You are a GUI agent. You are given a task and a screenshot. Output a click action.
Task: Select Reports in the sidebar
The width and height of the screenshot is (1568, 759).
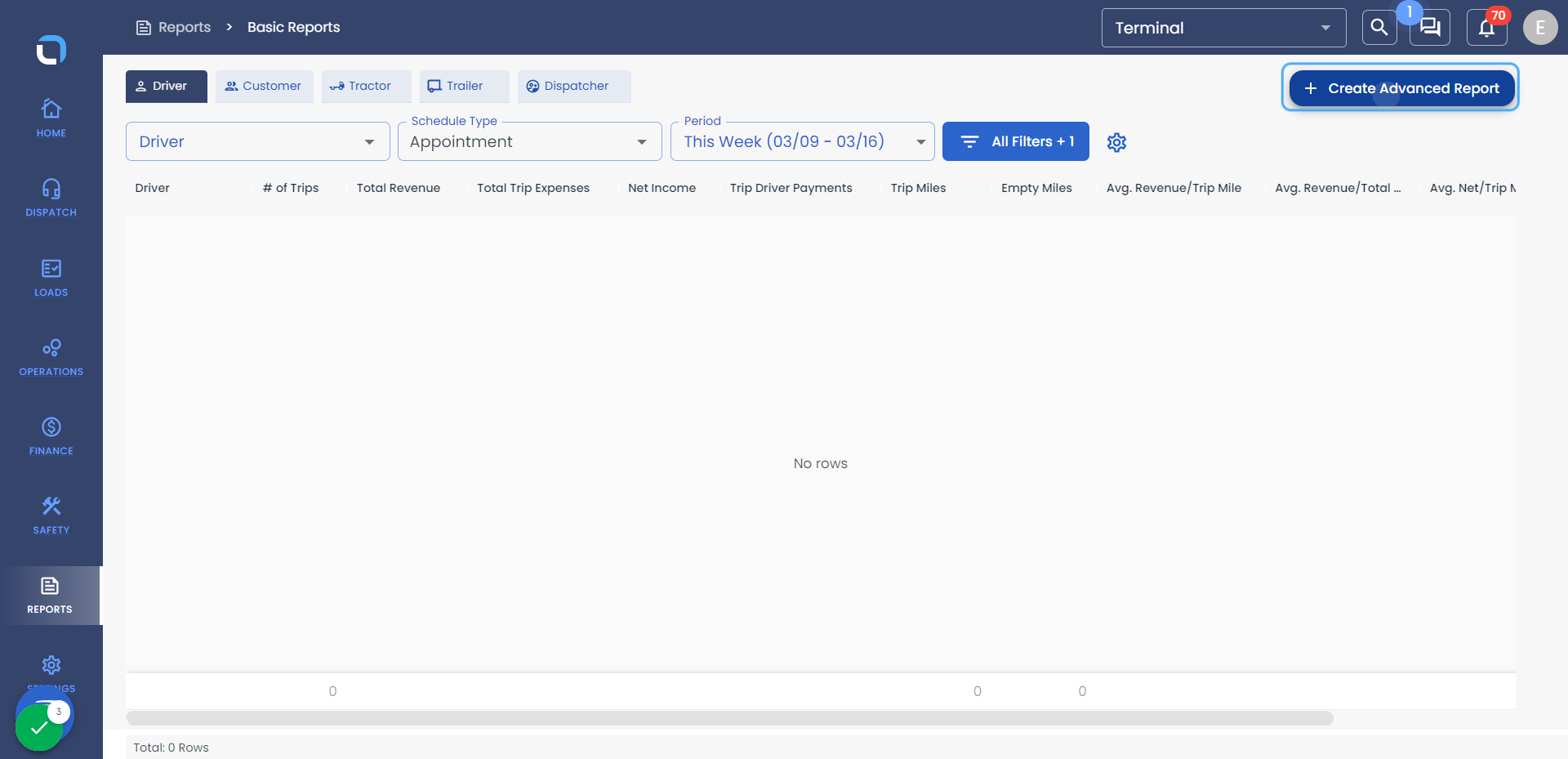(x=50, y=596)
